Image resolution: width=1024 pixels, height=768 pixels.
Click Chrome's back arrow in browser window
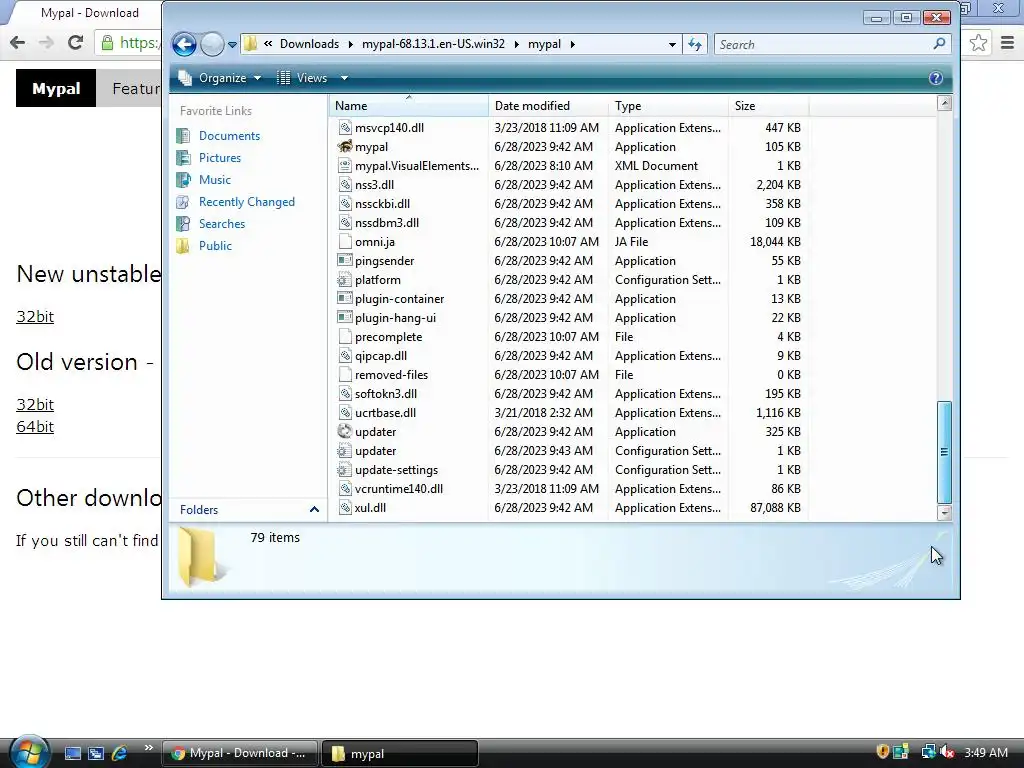pyautogui.click(x=18, y=43)
